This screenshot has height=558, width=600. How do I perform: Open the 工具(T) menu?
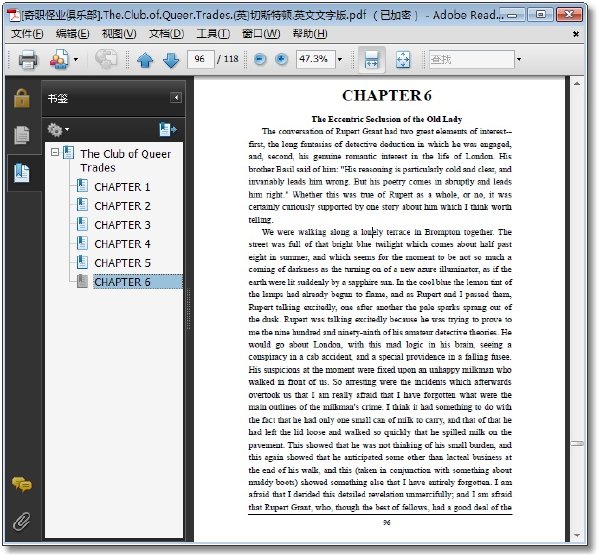click(213, 34)
